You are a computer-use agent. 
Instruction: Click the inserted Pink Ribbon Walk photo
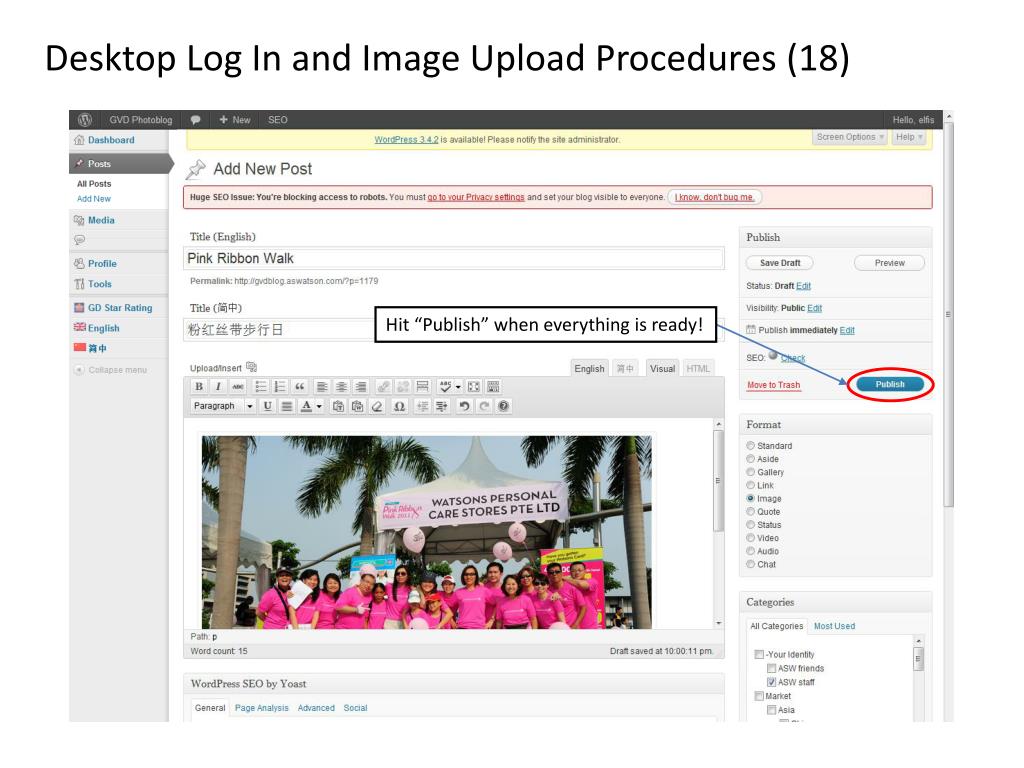click(426, 532)
